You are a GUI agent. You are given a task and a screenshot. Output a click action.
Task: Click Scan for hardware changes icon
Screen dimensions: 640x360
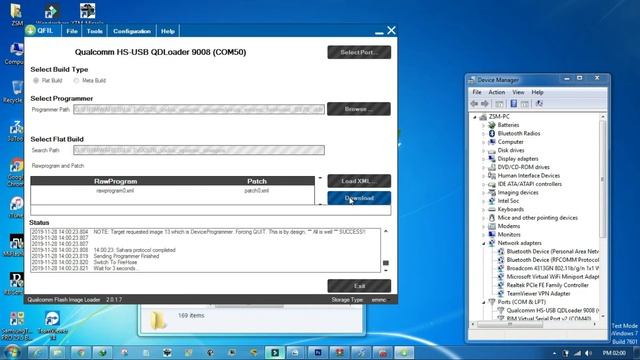539,104
